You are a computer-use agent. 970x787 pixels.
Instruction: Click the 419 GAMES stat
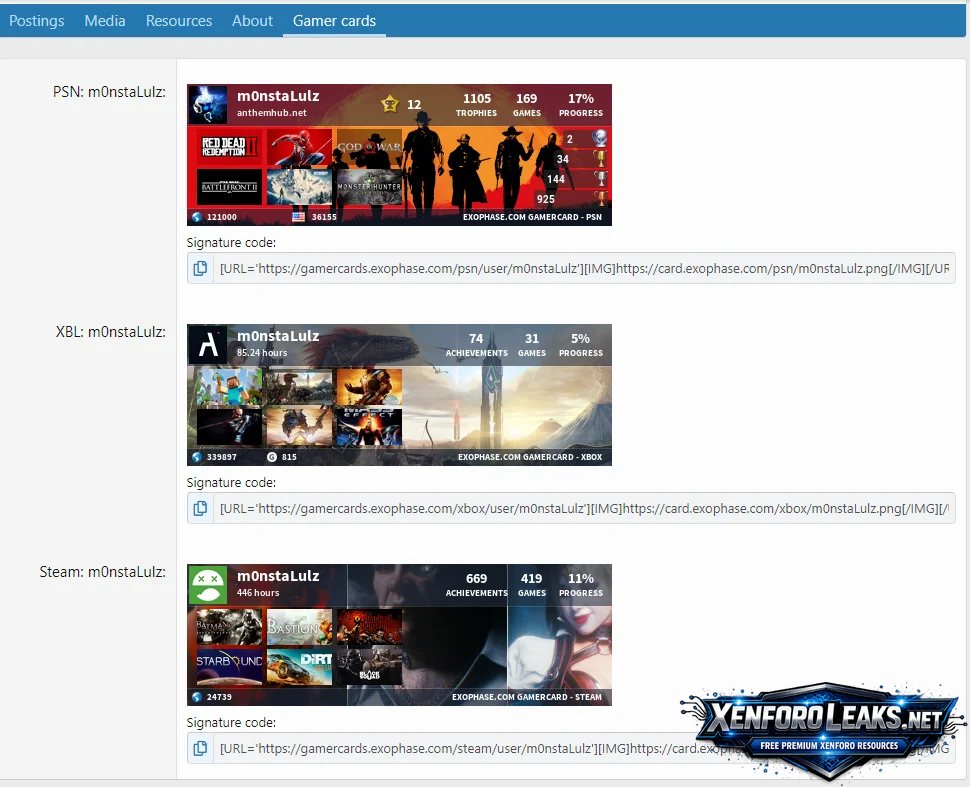532,585
